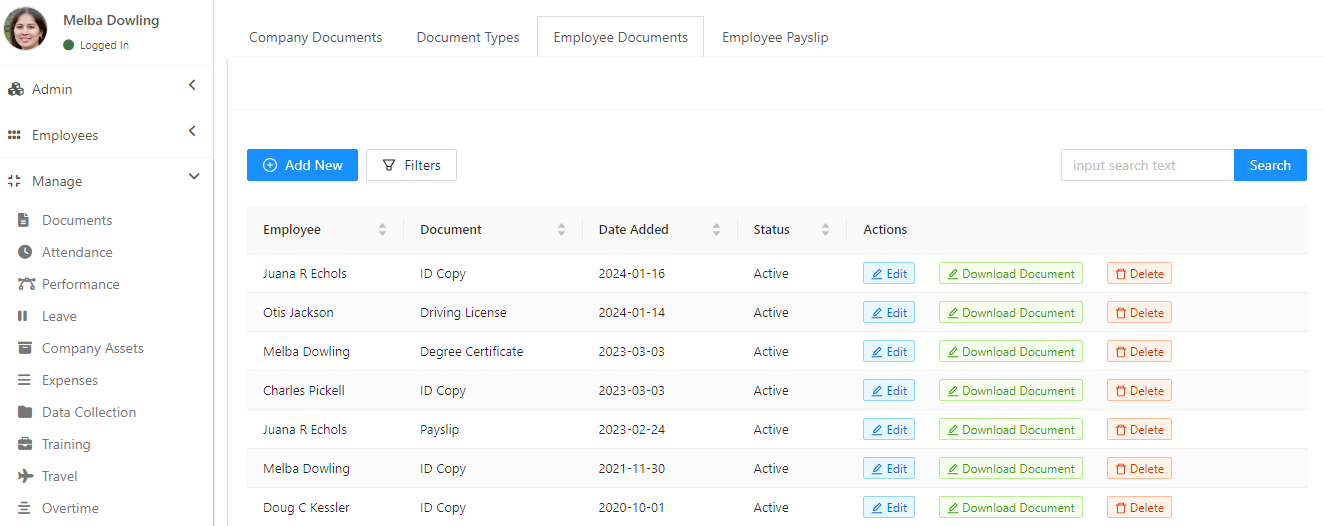Click the funnel icon on Filters button
This screenshot has width=1324, height=526.
[389, 165]
